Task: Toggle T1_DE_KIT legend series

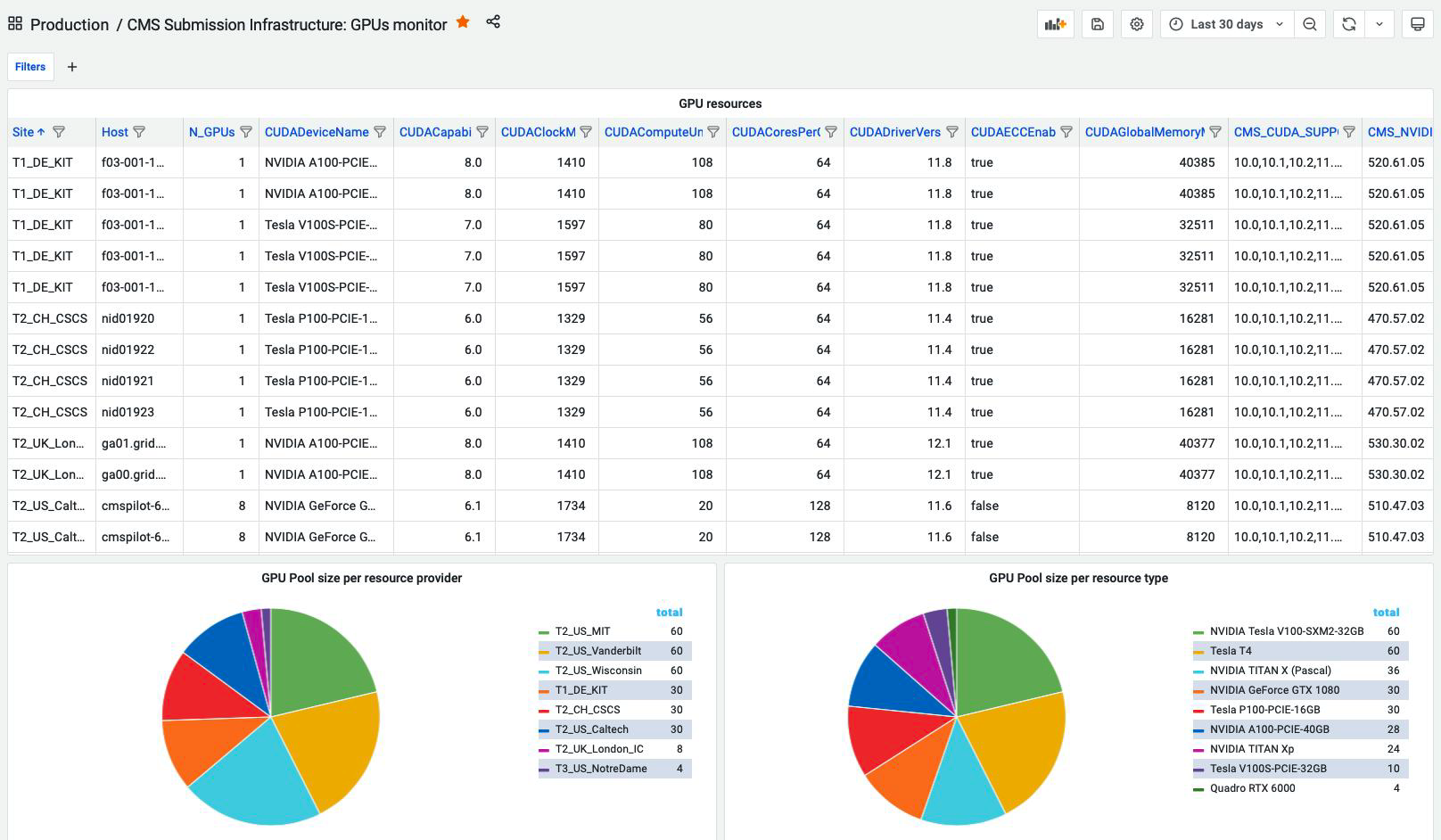Action: click(581, 690)
